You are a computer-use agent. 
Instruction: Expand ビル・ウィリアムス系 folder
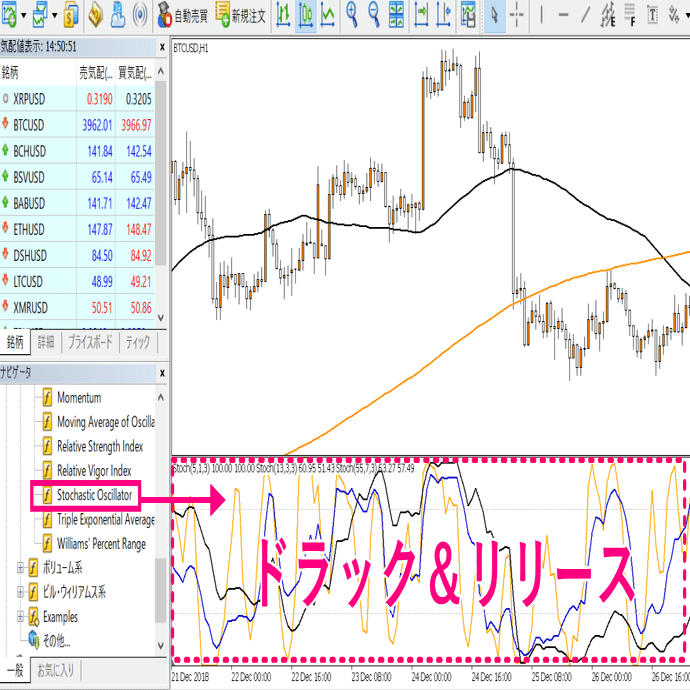(x=20, y=592)
